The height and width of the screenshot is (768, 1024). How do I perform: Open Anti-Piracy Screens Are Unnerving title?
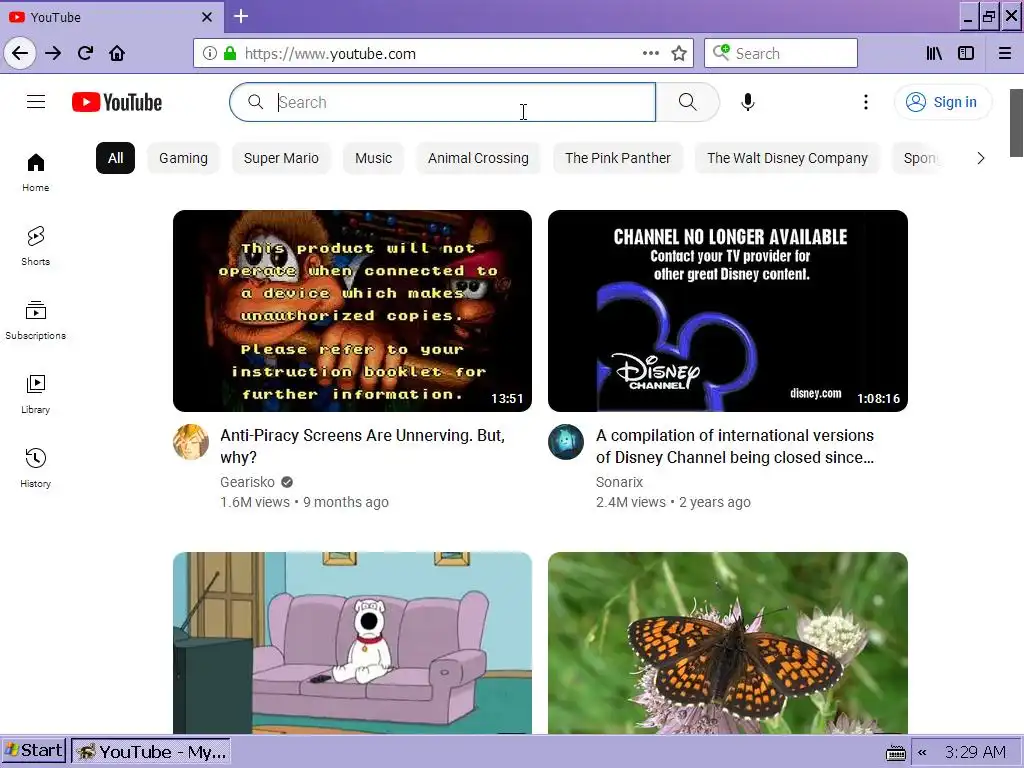click(363, 446)
